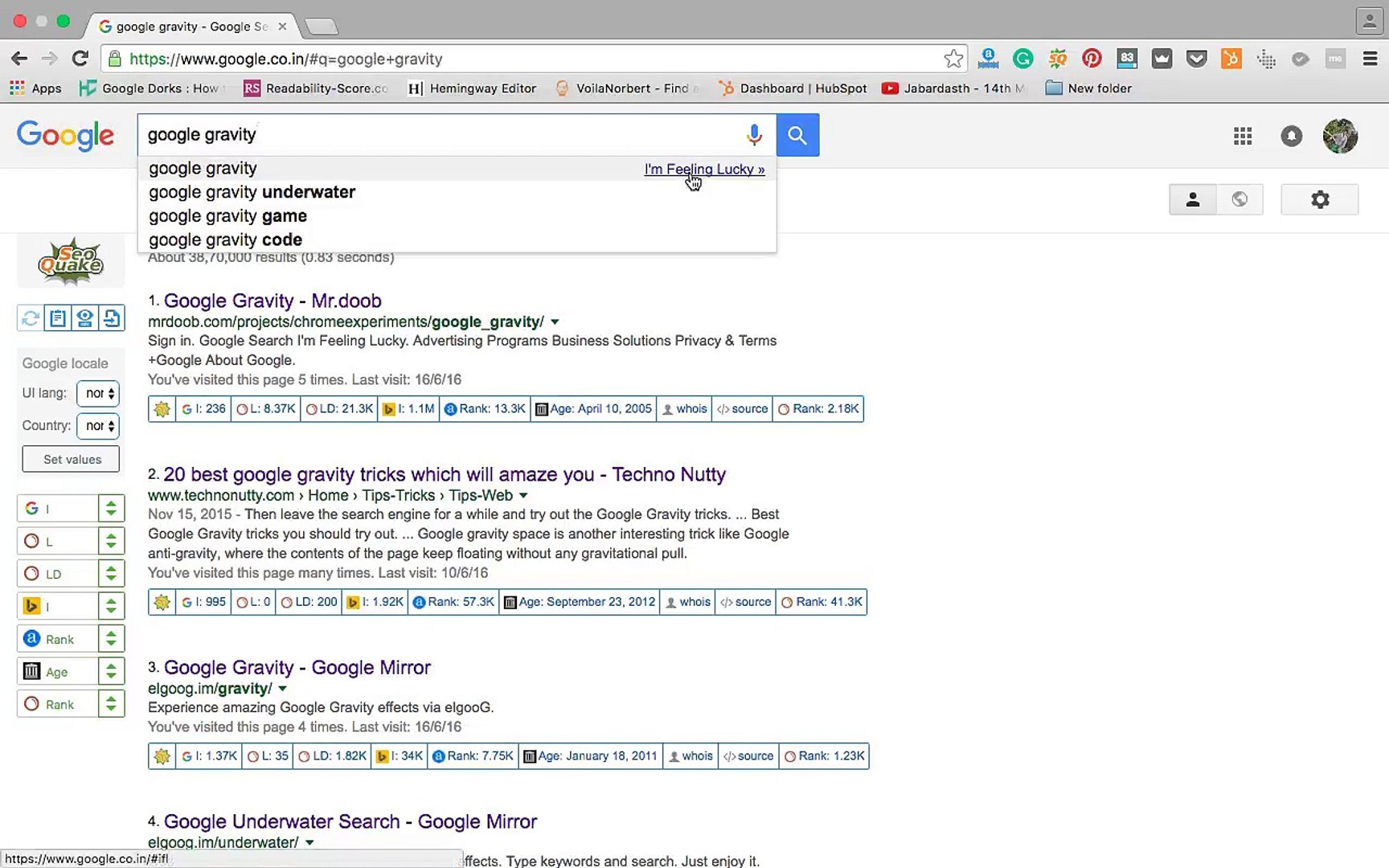1389x868 pixels.
Task: Expand the elgoog.im/underwater result options arrow
Action: pyautogui.click(x=309, y=843)
